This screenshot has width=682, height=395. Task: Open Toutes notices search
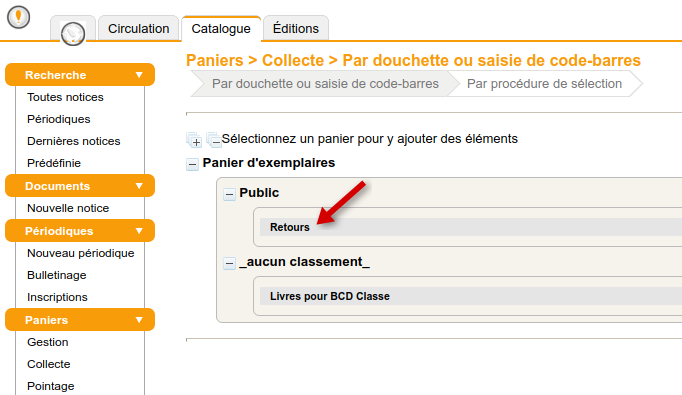65,97
